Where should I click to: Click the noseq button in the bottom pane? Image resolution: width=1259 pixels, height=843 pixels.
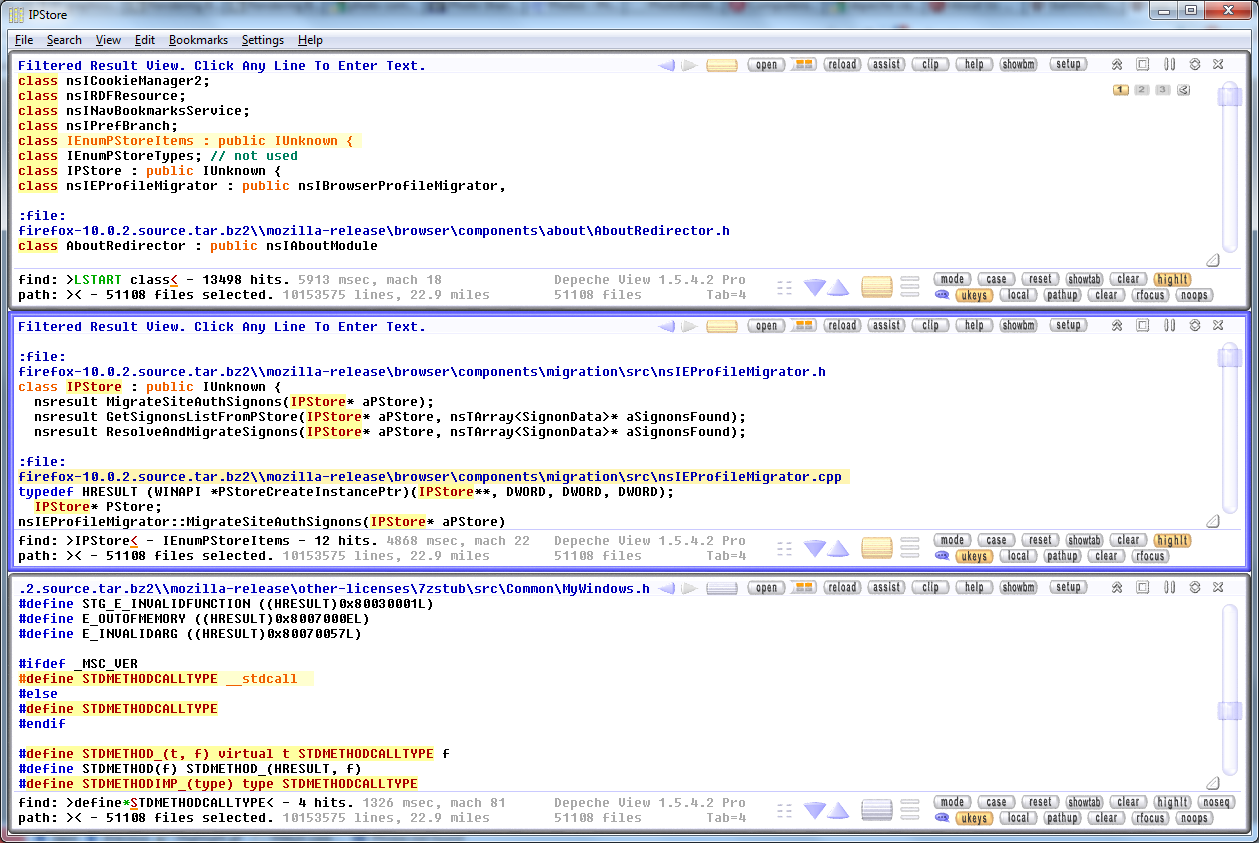click(x=1217, y=802)
